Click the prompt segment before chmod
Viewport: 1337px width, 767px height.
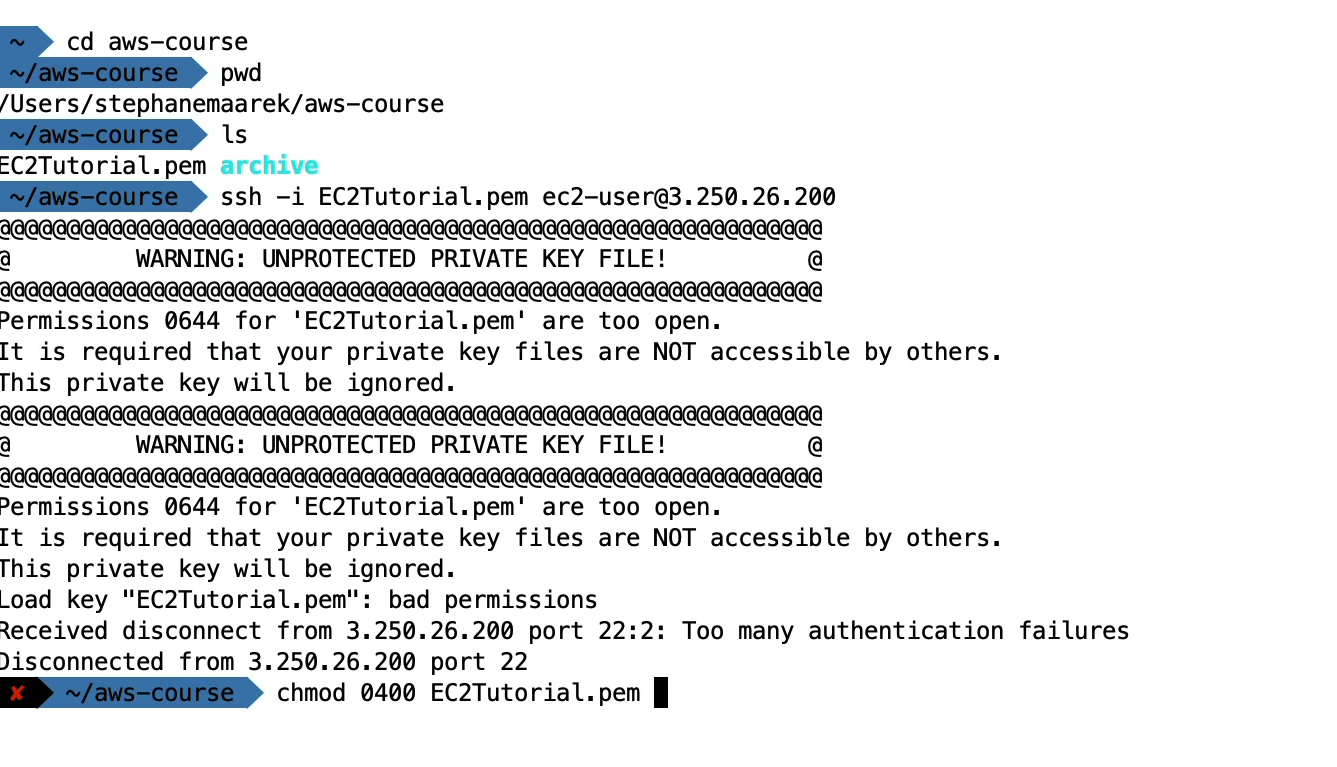point(150,693)
